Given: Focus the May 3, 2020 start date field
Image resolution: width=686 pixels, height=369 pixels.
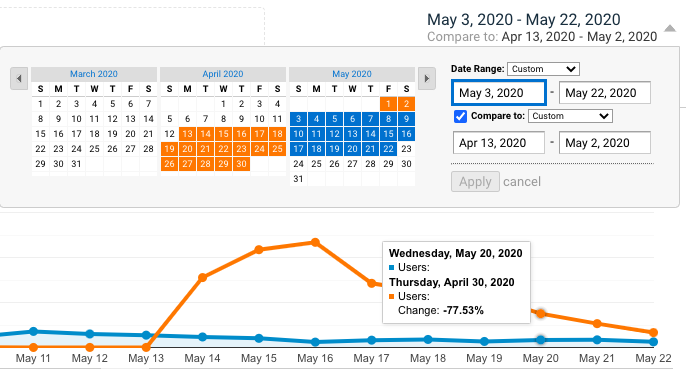Looking at the screenshot, I should (x=499, y=93).
